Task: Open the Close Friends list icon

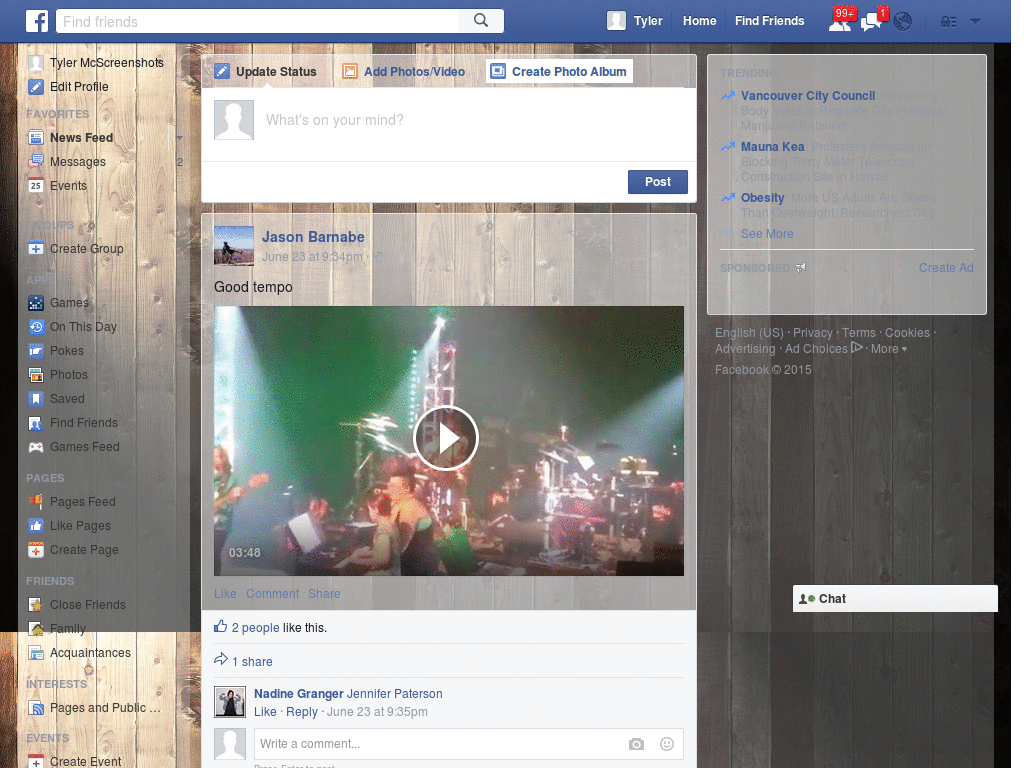Action: (x=36, y=605)
